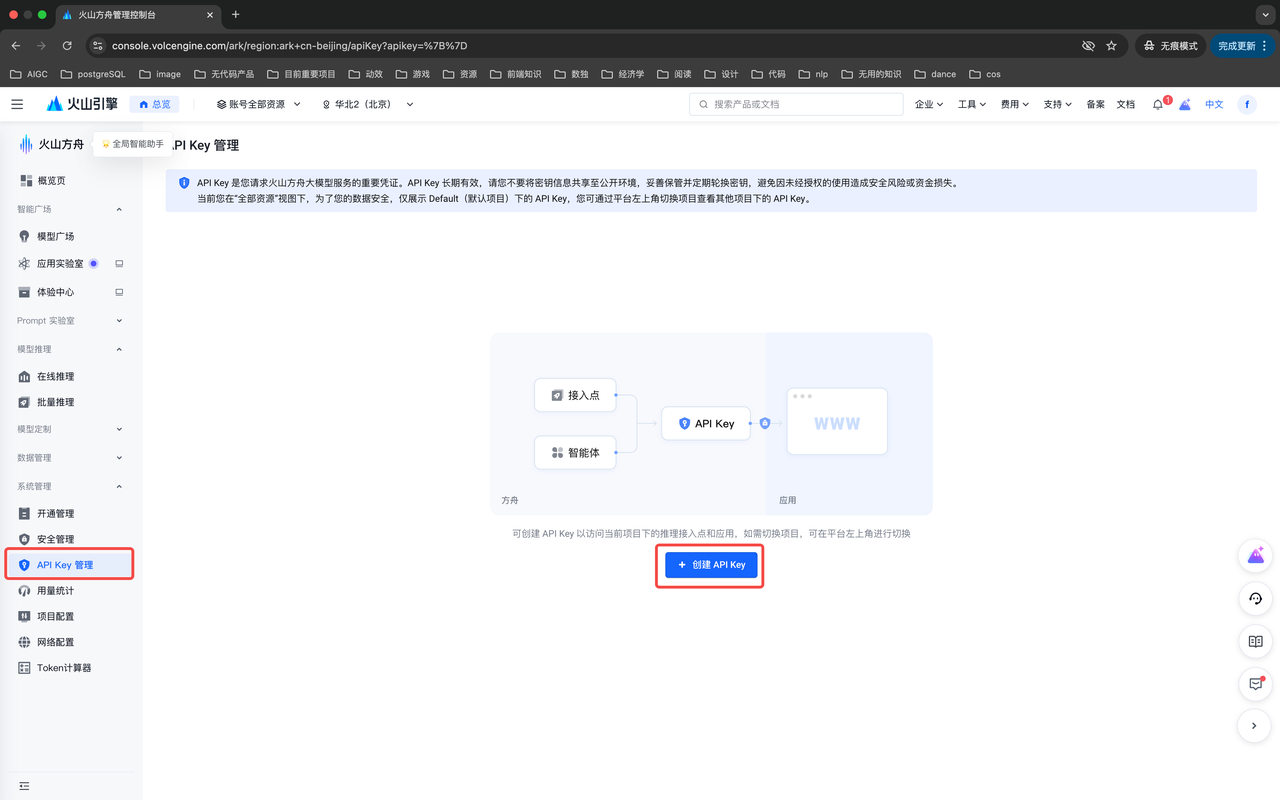Open the 费用 menu
Viewport: 1280px width, 800px height.
(1015, 104)
